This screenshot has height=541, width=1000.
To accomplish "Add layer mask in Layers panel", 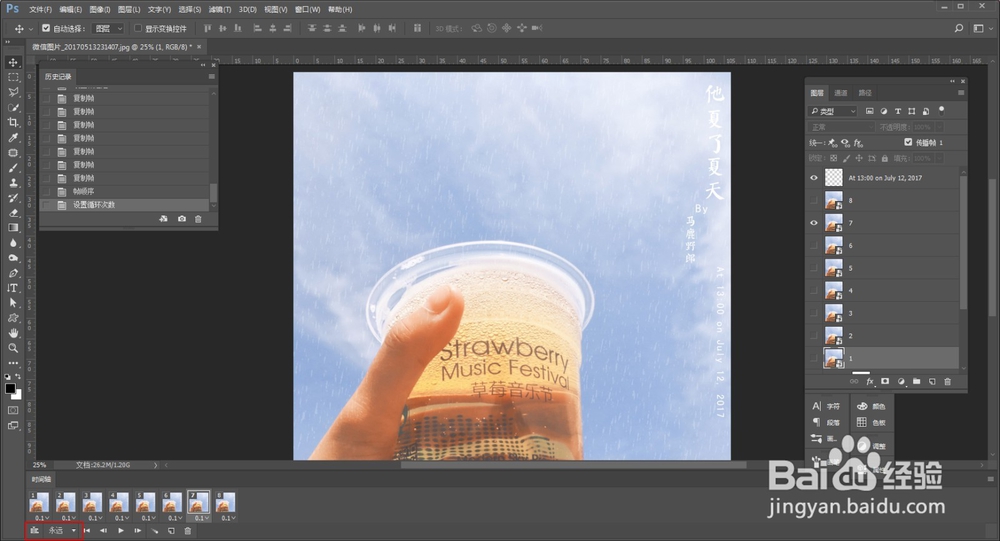I will [885, 382].
